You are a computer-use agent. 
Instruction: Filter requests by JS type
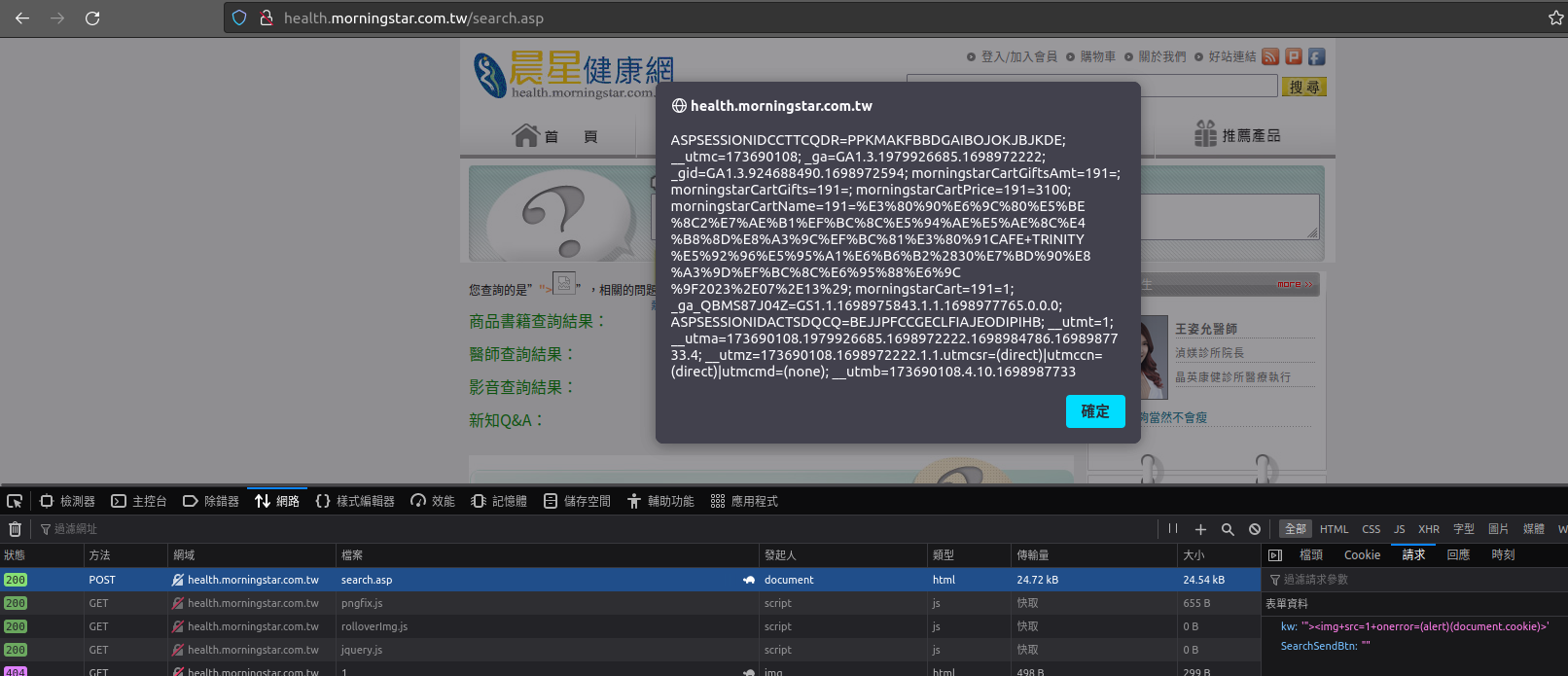coord(1399,529)
